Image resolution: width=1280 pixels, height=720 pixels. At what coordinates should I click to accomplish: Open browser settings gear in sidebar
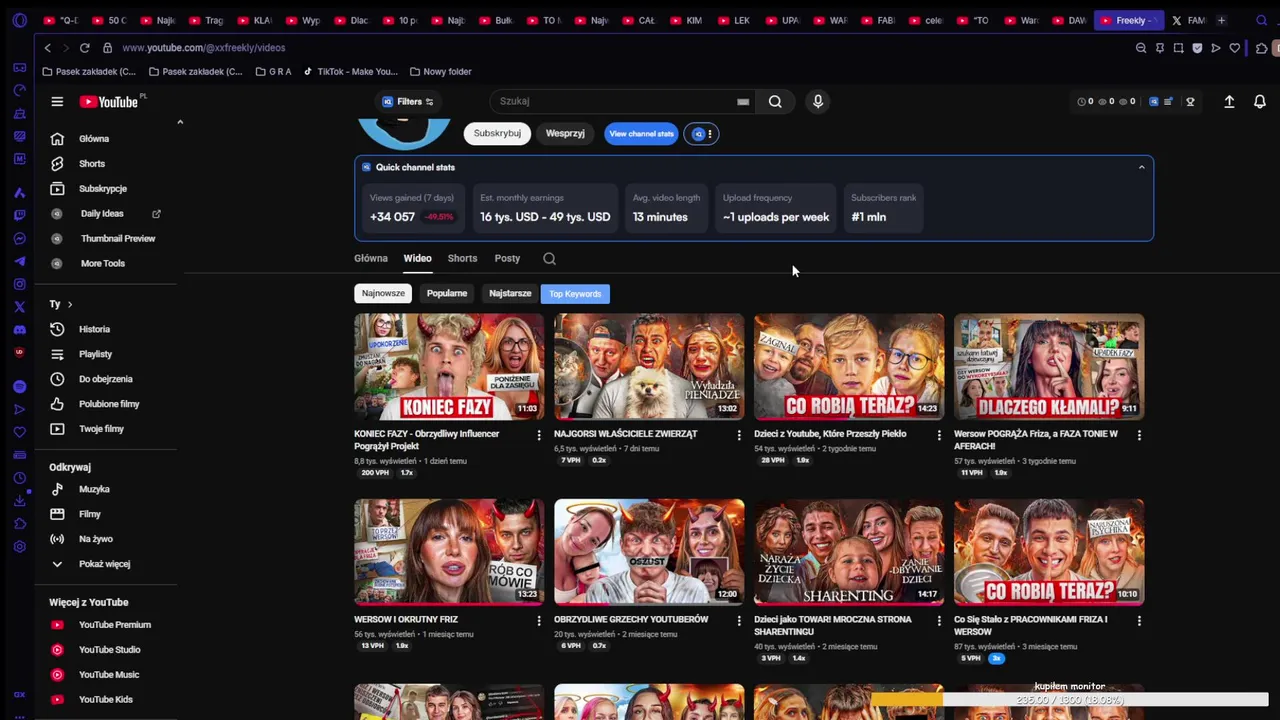19,547
